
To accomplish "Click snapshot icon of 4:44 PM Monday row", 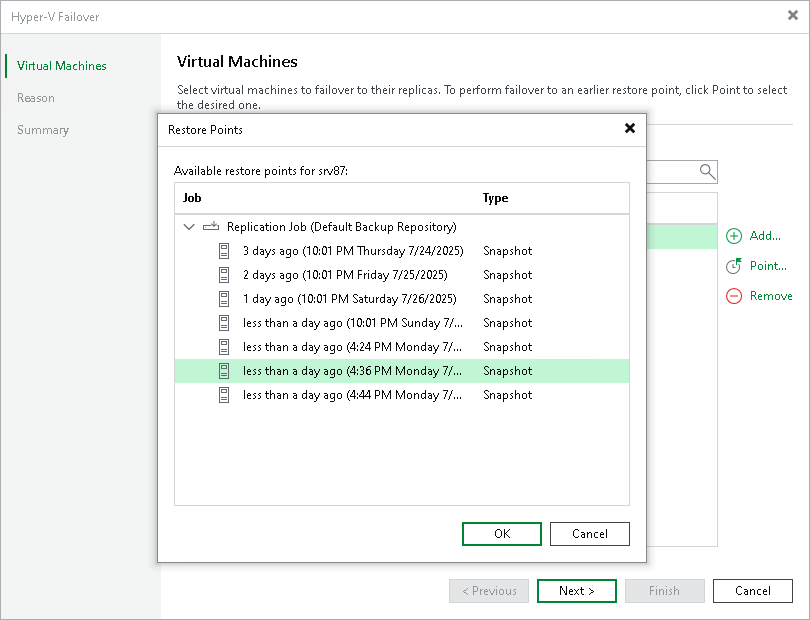I will [224, 395].
